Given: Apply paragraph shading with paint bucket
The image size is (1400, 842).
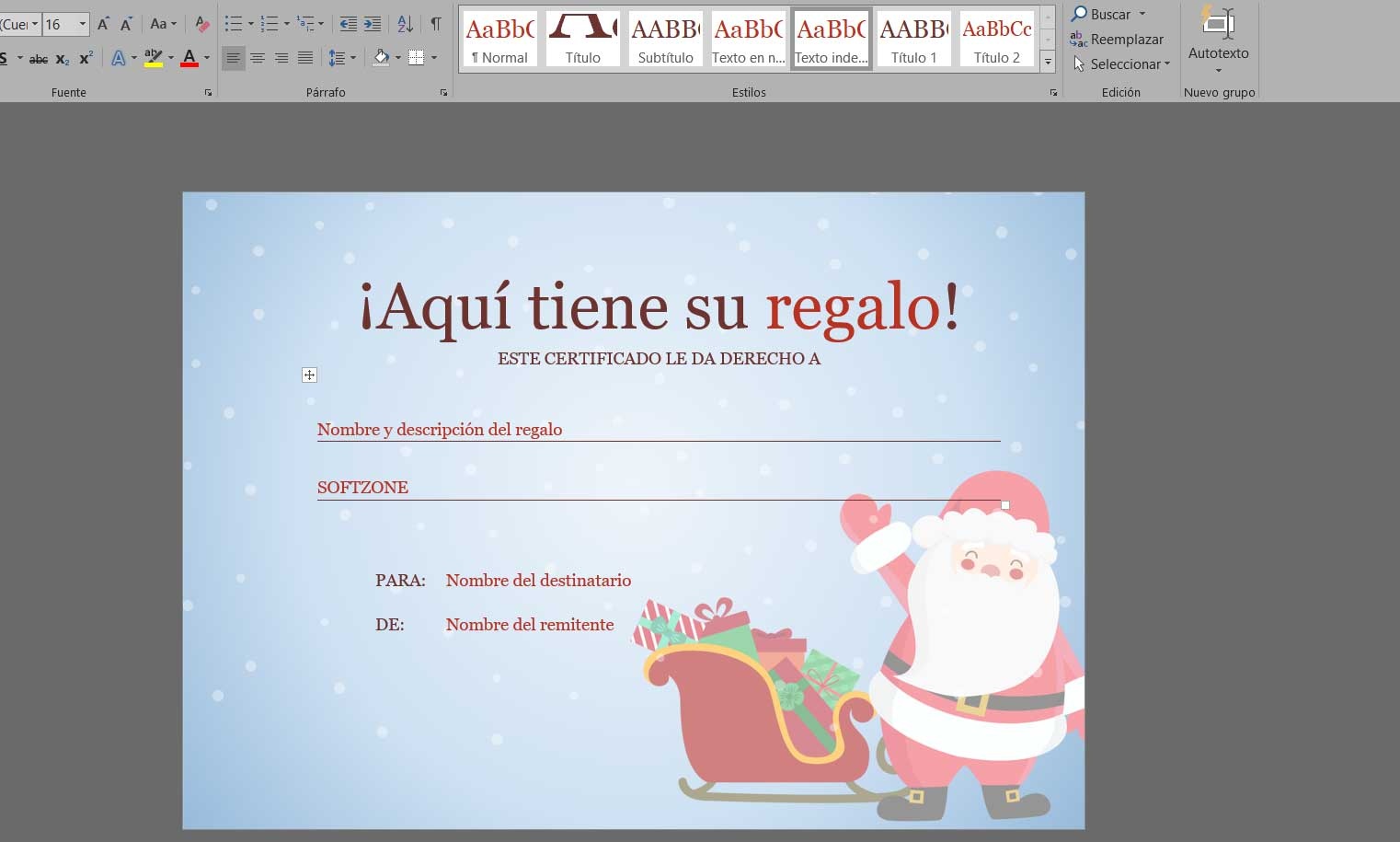Looking at the screenshot, I should 381,59.
